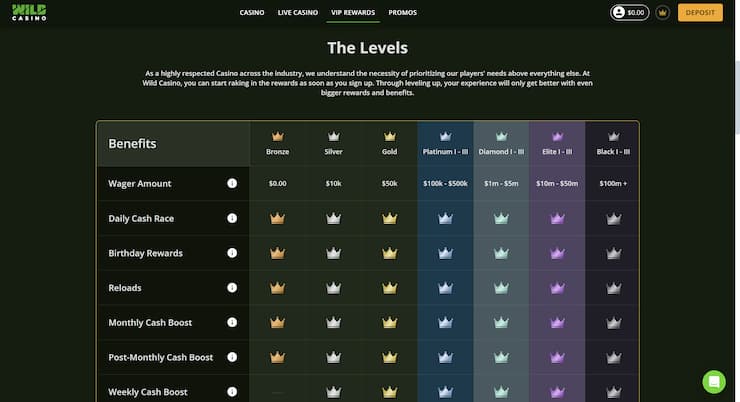Click Silver crown in Birthday Rewards row
The width and height of the screenshot is (740, 402).
pyautogui.click(x=334, y=253)
